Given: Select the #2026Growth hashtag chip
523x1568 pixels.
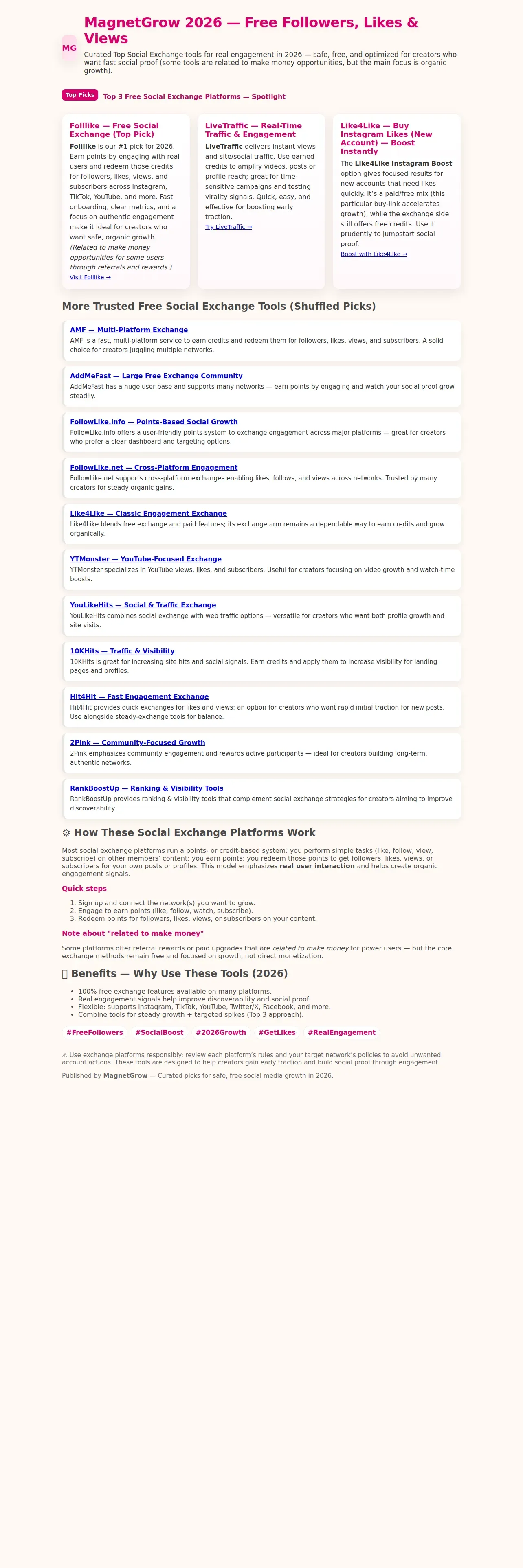Looking at the screenshot, I should point(221,1032).
